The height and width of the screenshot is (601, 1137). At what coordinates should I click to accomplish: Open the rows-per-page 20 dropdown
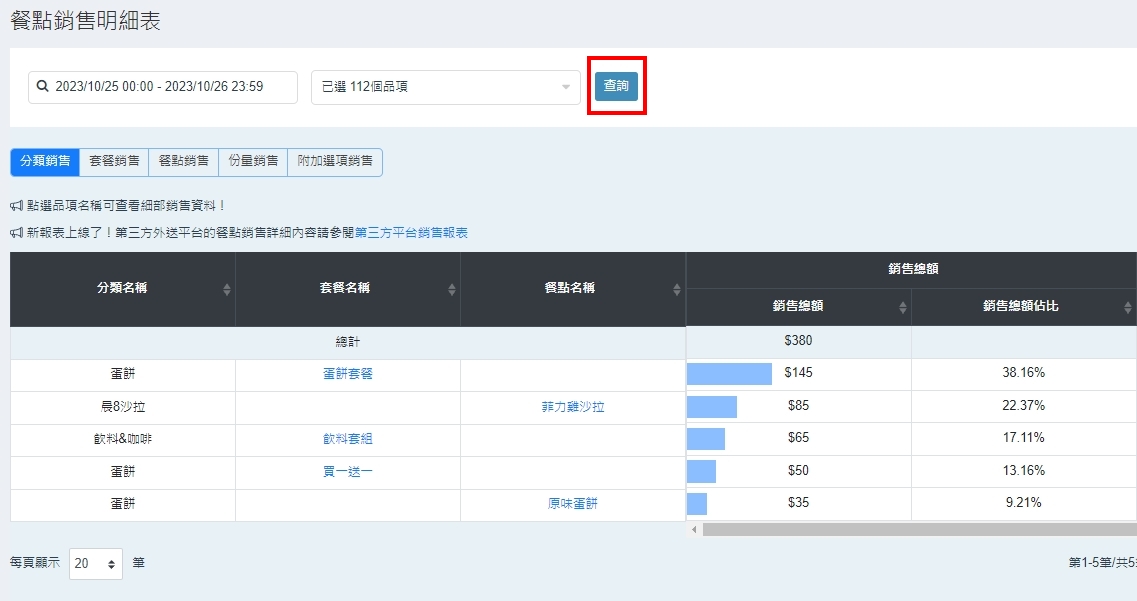pyautogui.click(x=96, y=564)
